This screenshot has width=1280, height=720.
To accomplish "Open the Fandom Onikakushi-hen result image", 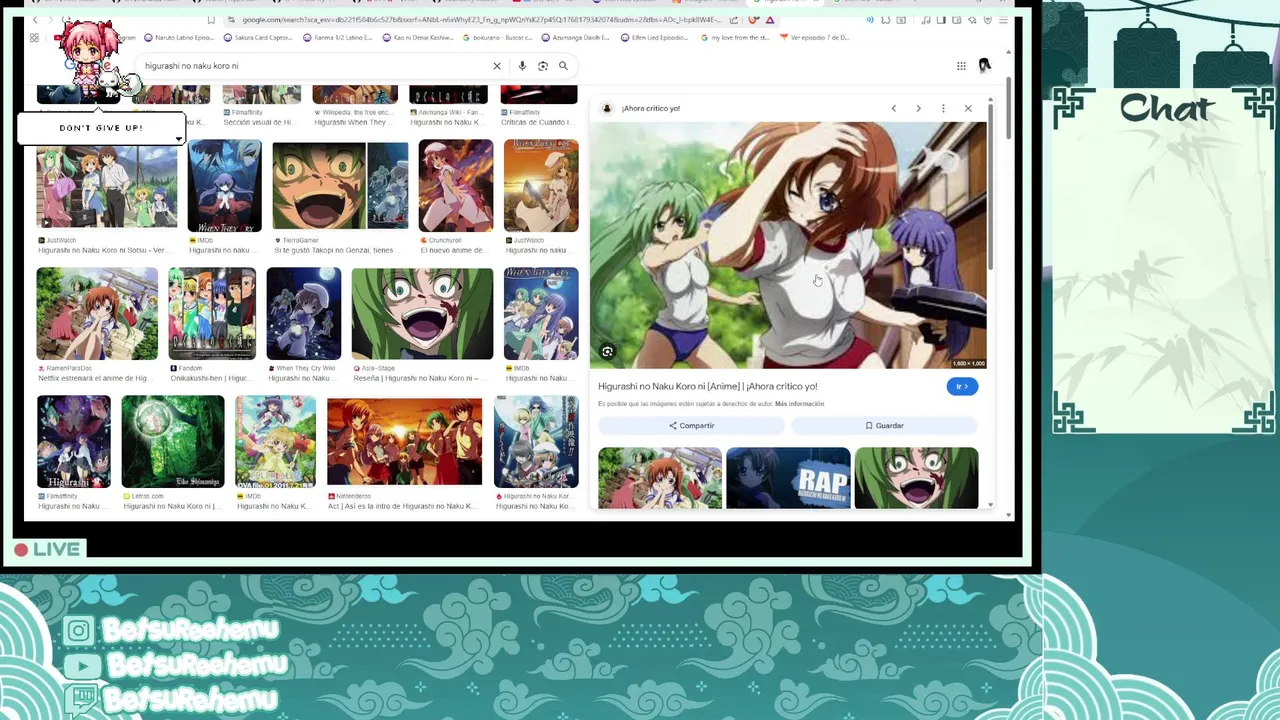I will click(x=212, y=314).
